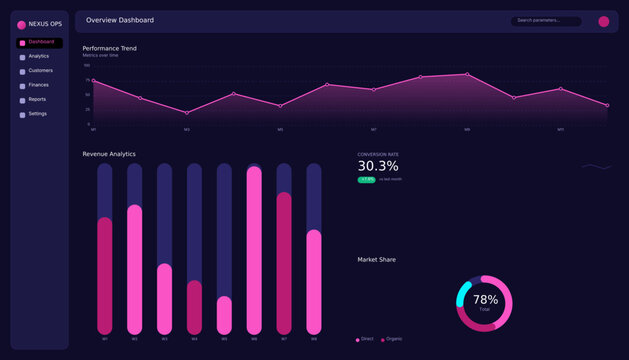Select the M7 data point on trend line
Viewport: 629px width, 360px height.
(x=374, y=89)
